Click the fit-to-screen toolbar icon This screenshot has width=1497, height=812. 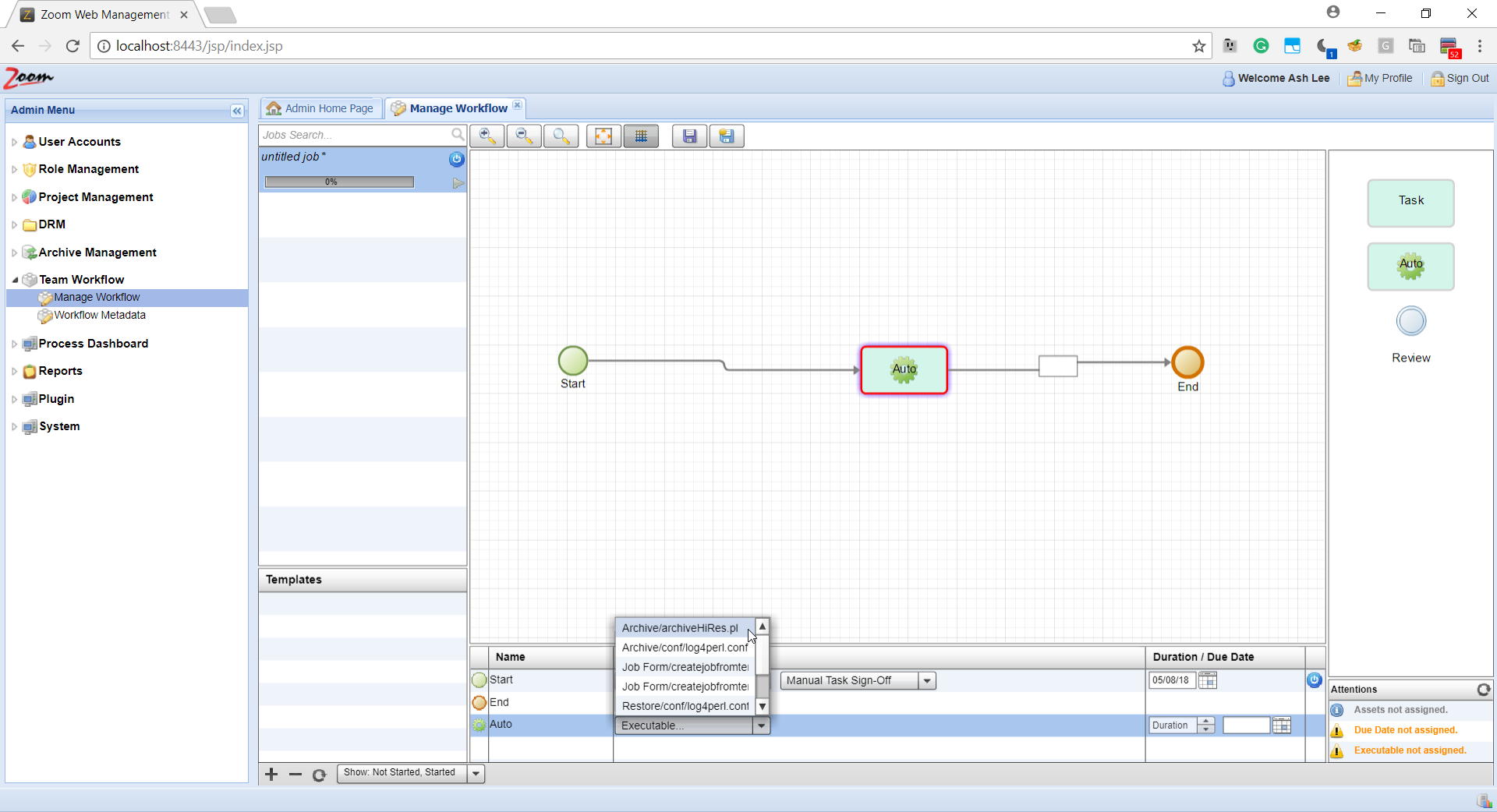(603, 136)
